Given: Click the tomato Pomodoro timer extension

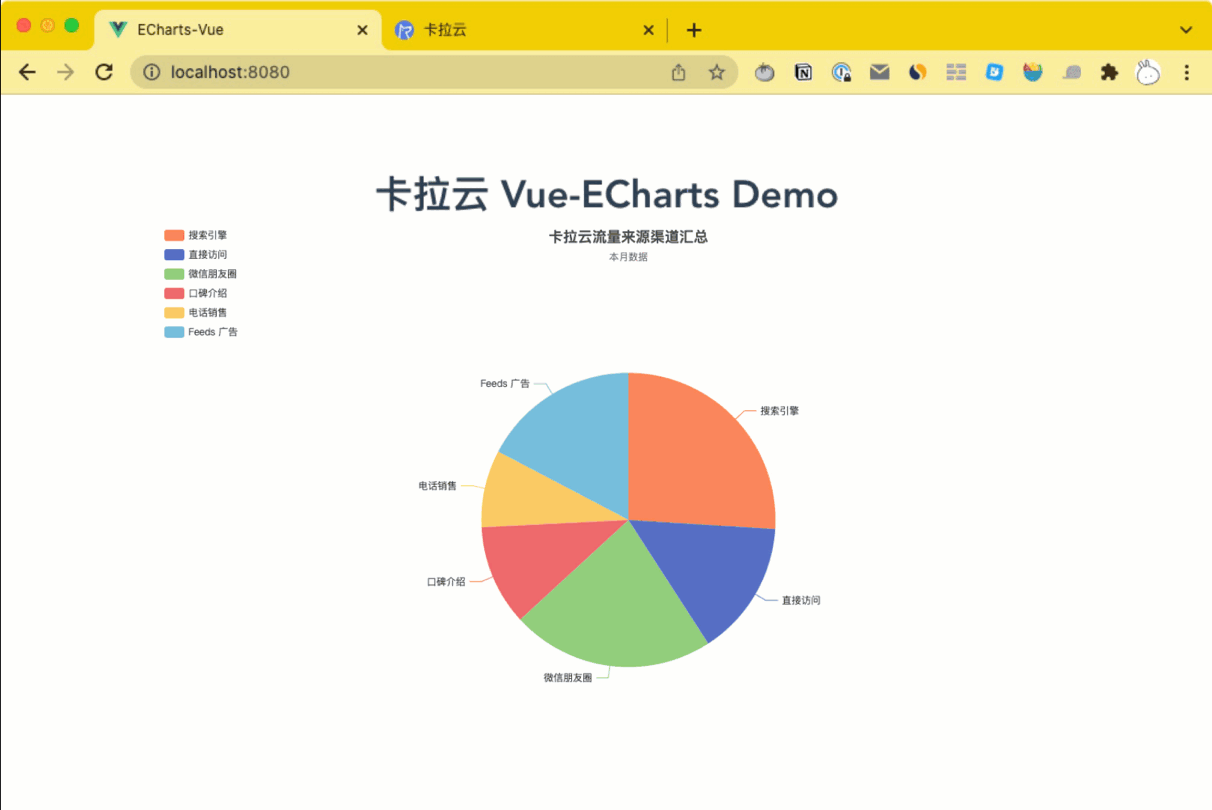Looking at the screenshot, I should tap(764, 71).
